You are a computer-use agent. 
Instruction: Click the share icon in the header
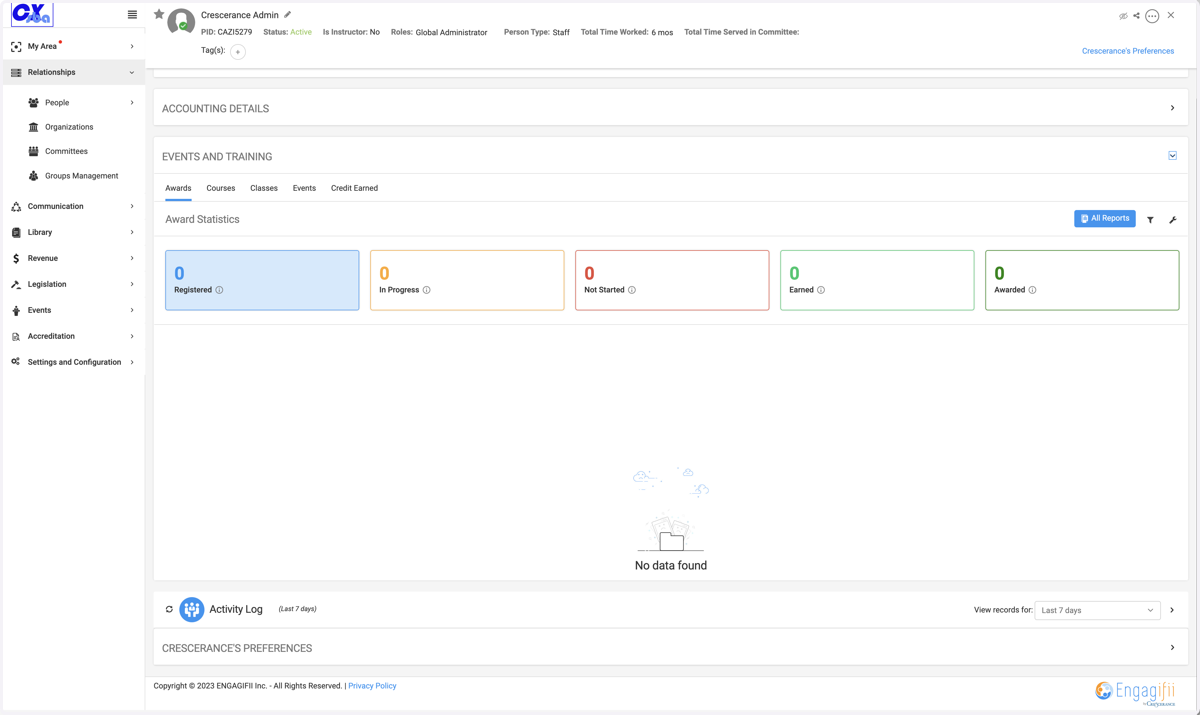(1137, 16)
